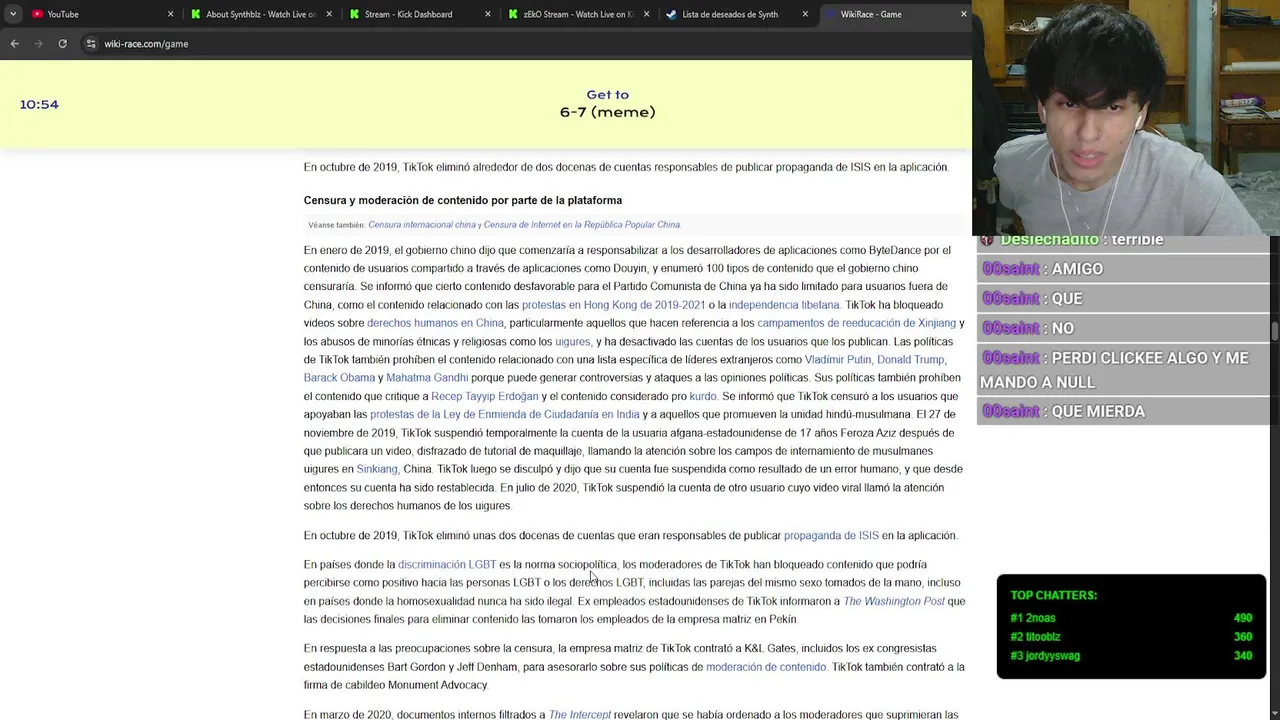Close the WikiRace Game tab
1280x720 pixels.
click(963, 14)
